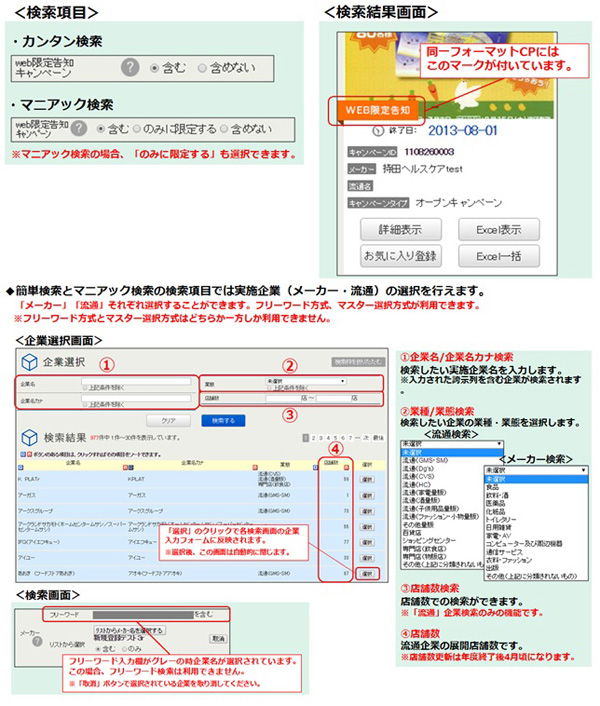The height and width of the screenshot is (706, 600).
Task: Select 含む radio in マニアック検索
Action: point(101,129)
